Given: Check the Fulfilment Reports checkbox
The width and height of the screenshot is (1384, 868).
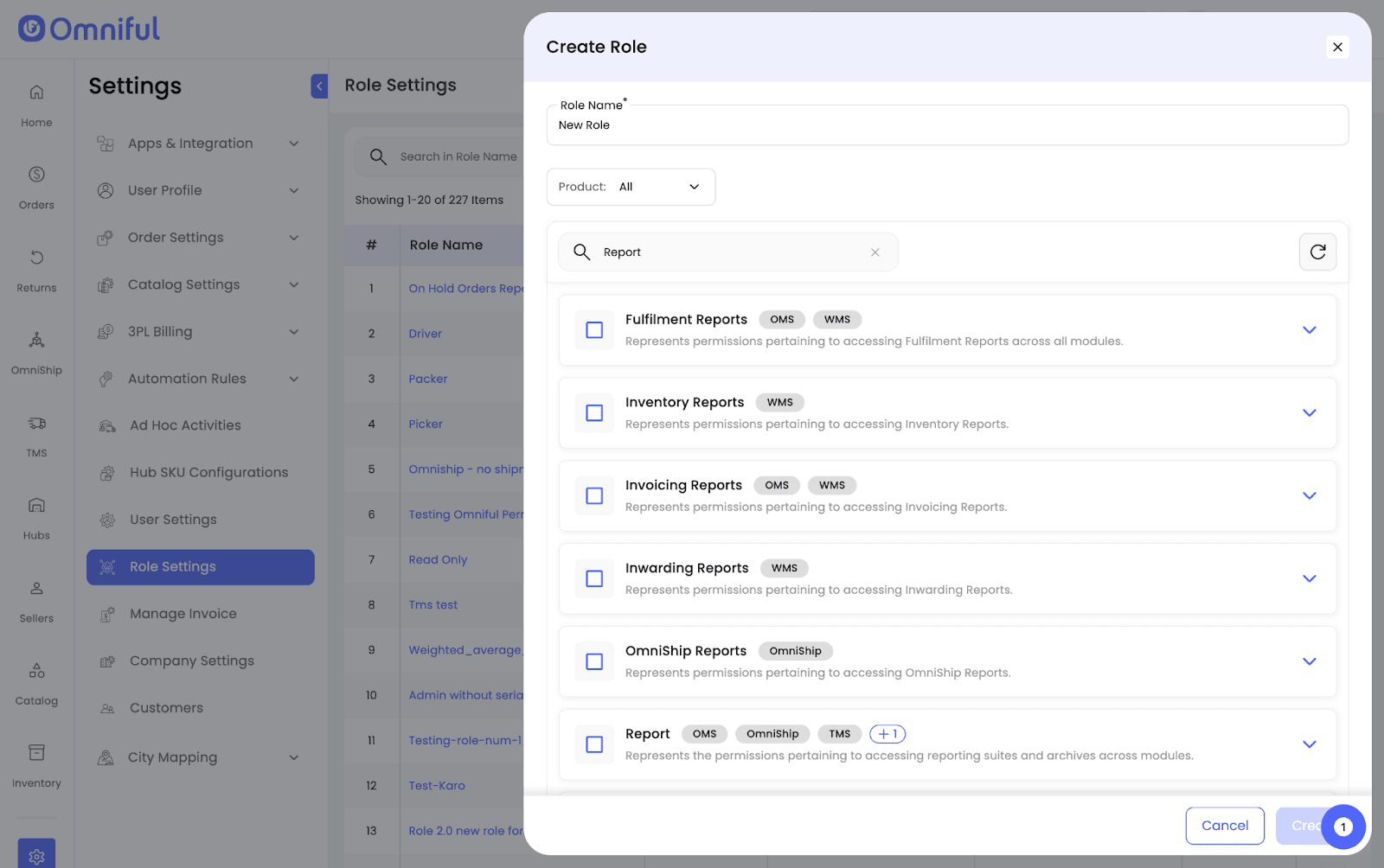Looking at the screenshot, I should pyautogui.click(x=594, y=330).
